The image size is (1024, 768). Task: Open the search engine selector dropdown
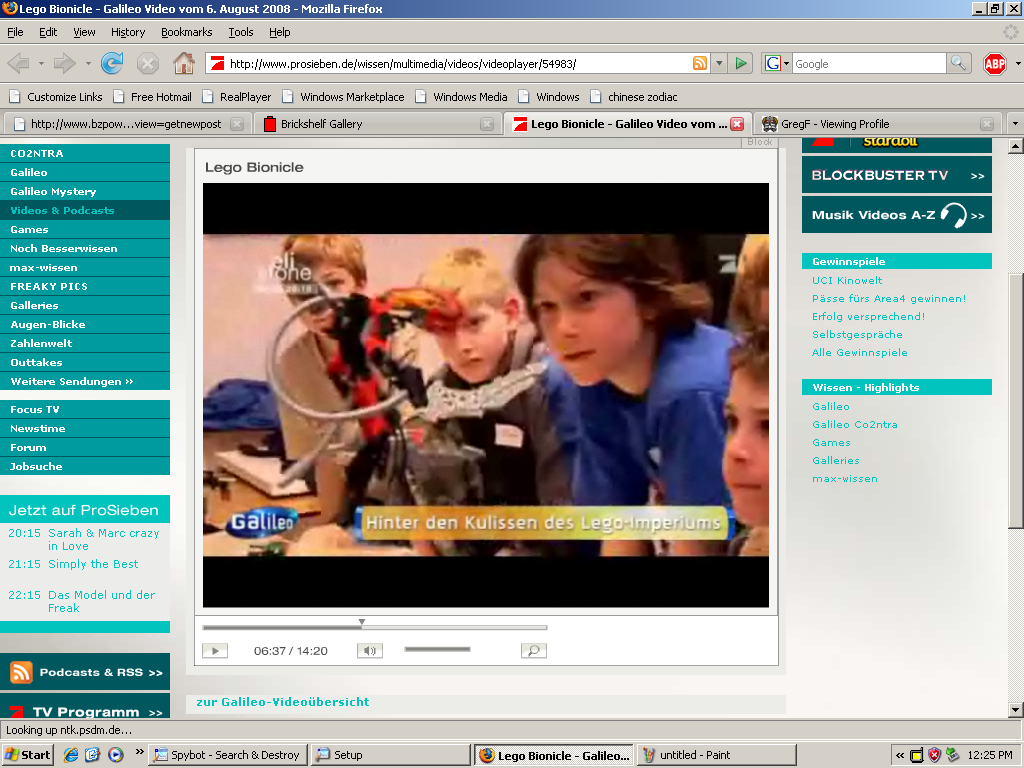[x=777, y=63]
